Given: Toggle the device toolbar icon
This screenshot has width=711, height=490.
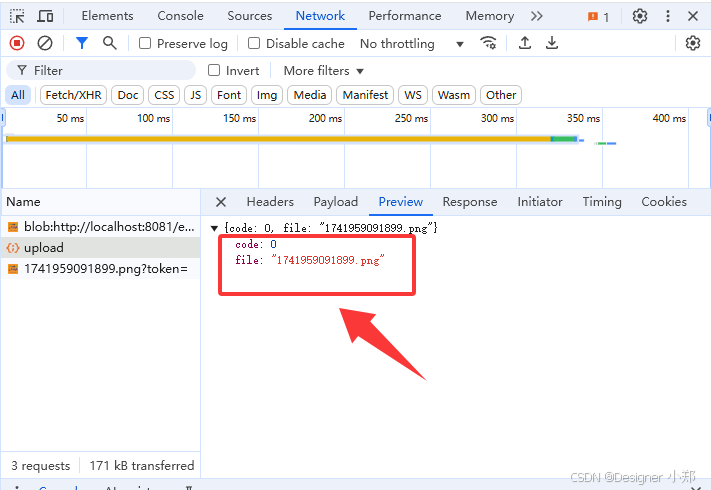Looking at the screenshot, I should [x=45, y=16].
